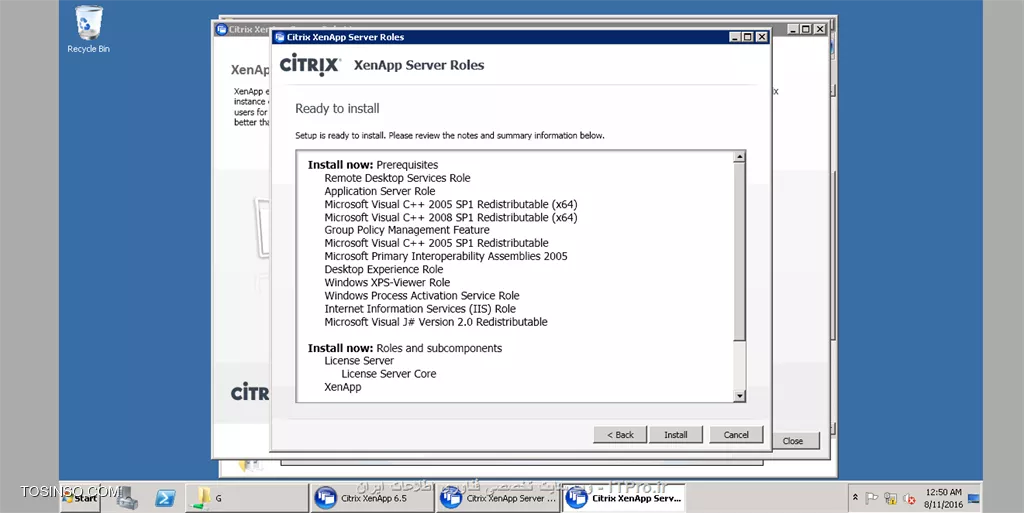Click the Install button
1024x513 pixels.
coord(675,435)
